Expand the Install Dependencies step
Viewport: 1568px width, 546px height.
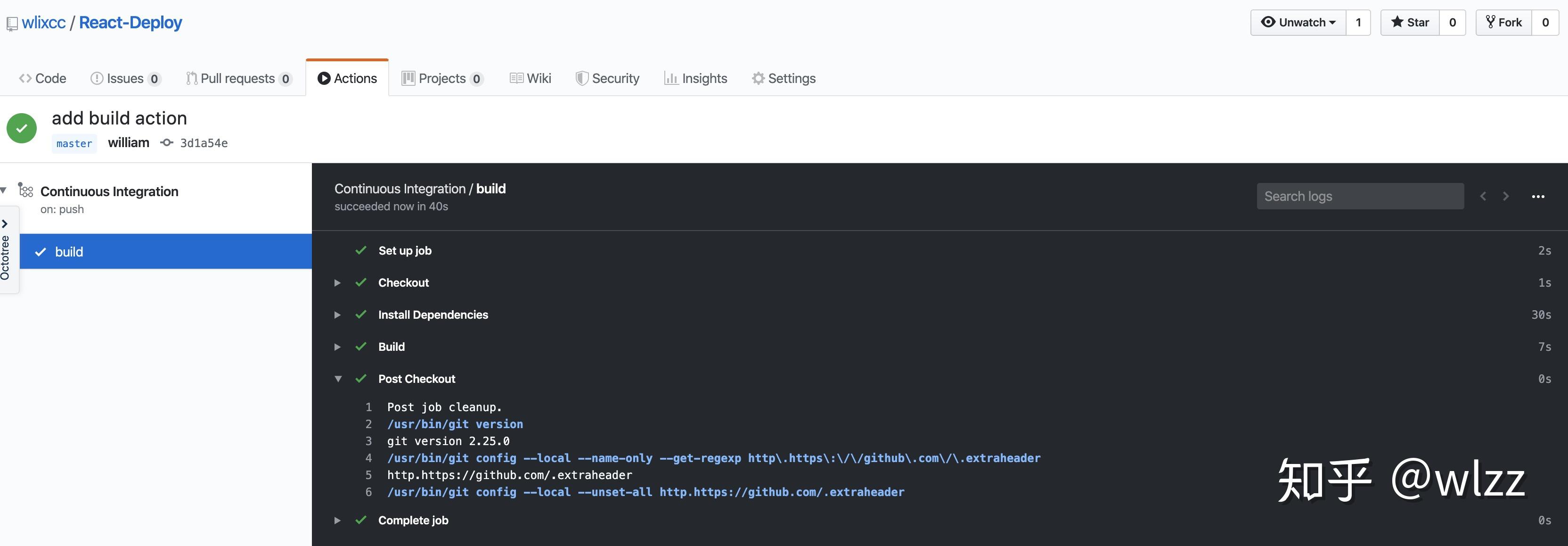(337, 314)
